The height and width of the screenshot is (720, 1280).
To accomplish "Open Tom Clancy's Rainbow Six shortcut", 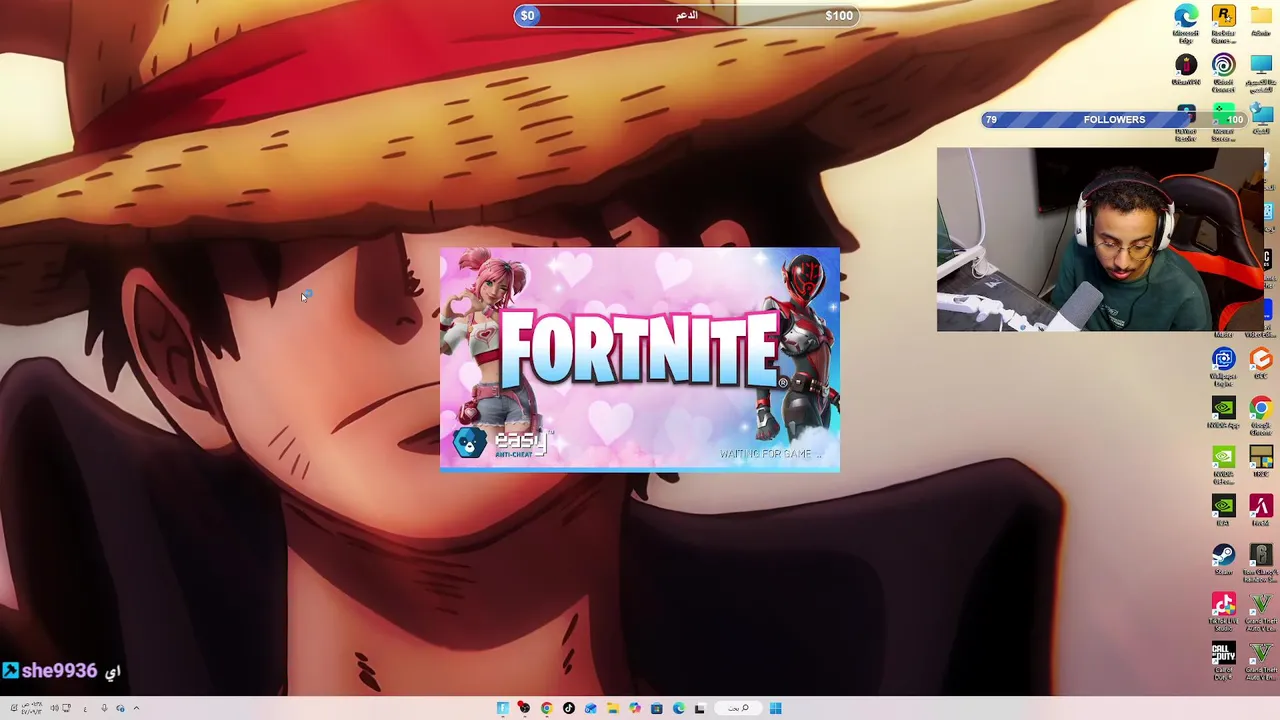I will [1261, 563].
